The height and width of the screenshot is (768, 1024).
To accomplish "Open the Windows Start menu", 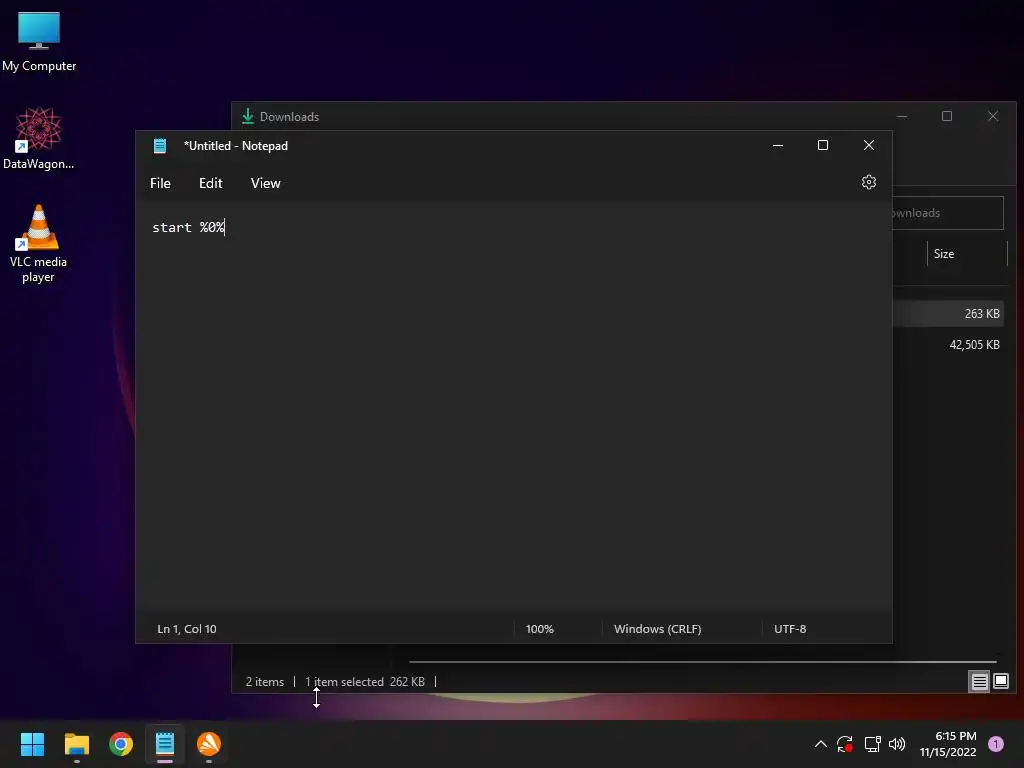I will 32,744.
